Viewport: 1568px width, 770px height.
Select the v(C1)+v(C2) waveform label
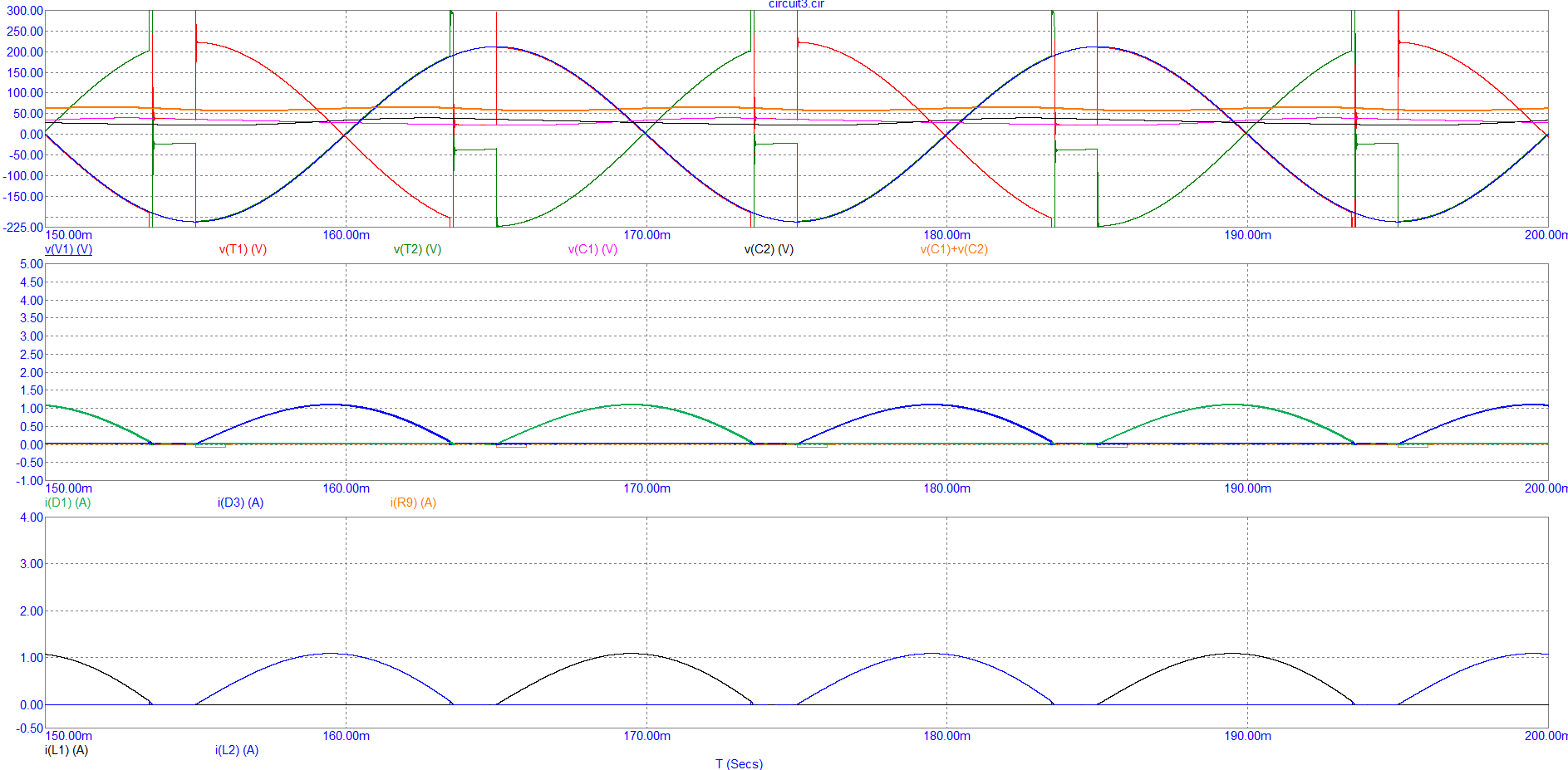click(954, 249)
